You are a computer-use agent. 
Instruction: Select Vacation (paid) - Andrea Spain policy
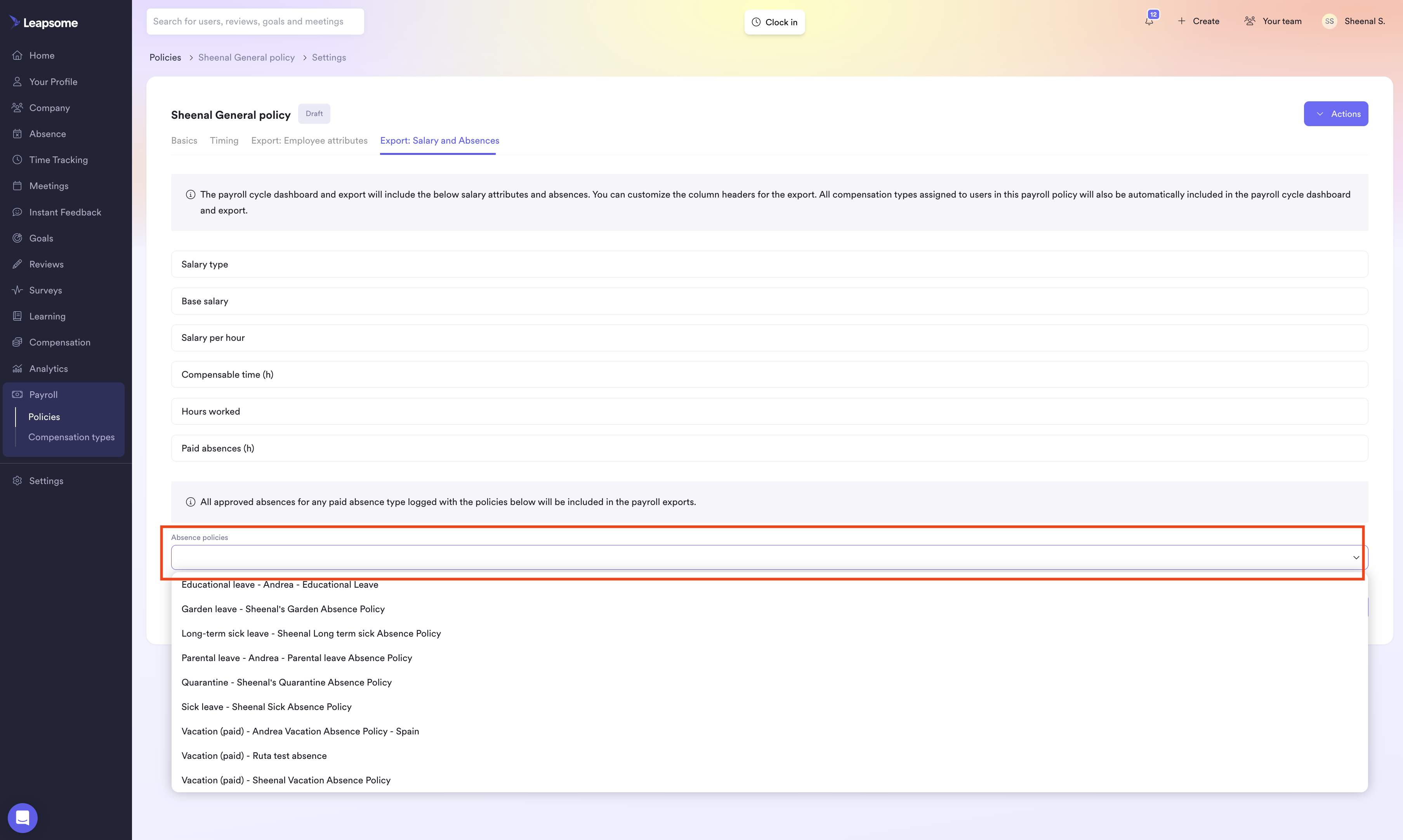770,731
